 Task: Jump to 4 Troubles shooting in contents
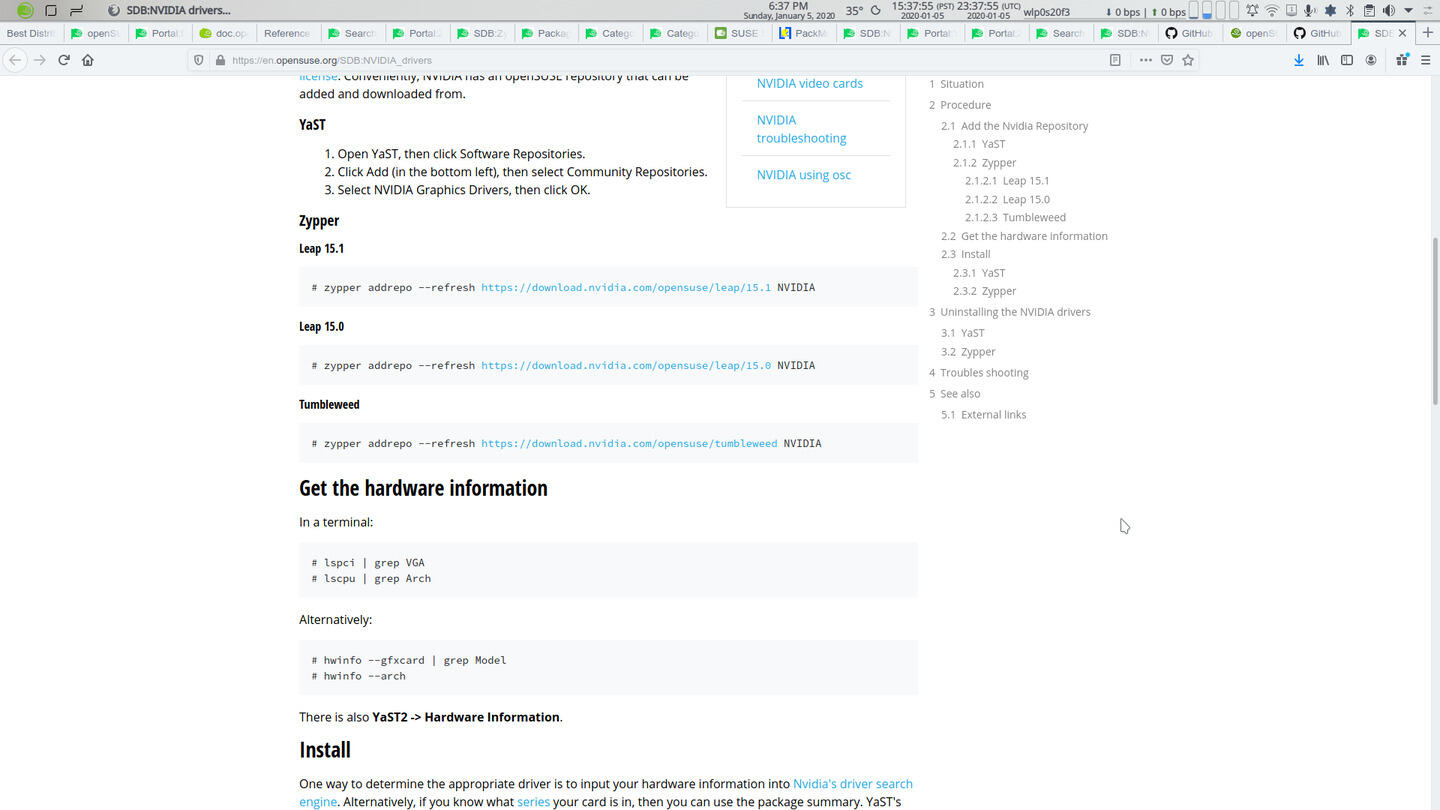tap(978, 373)
